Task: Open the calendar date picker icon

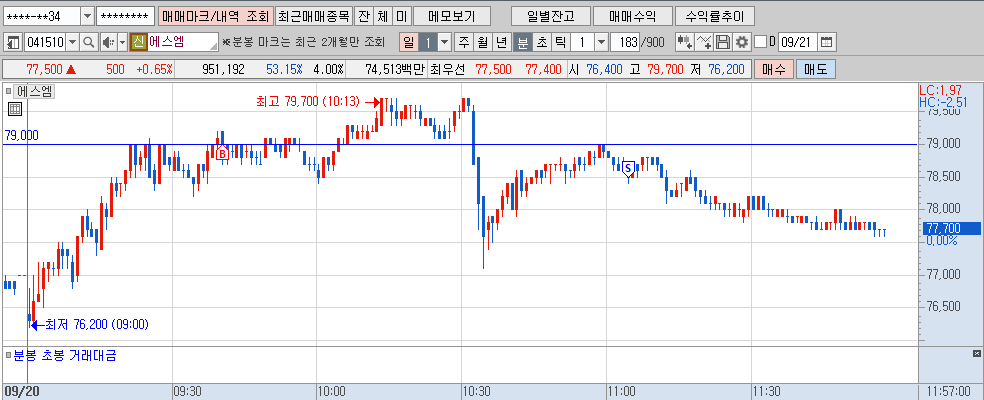Action: tap(826, 42)
